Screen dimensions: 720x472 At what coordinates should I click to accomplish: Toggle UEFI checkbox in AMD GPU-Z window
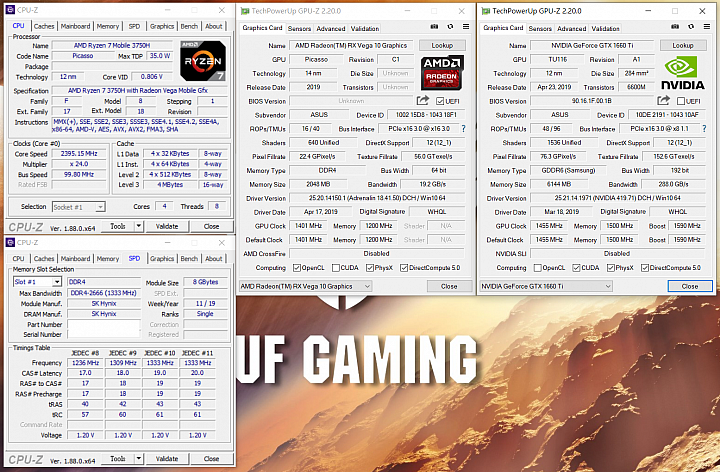click(440, 101)
